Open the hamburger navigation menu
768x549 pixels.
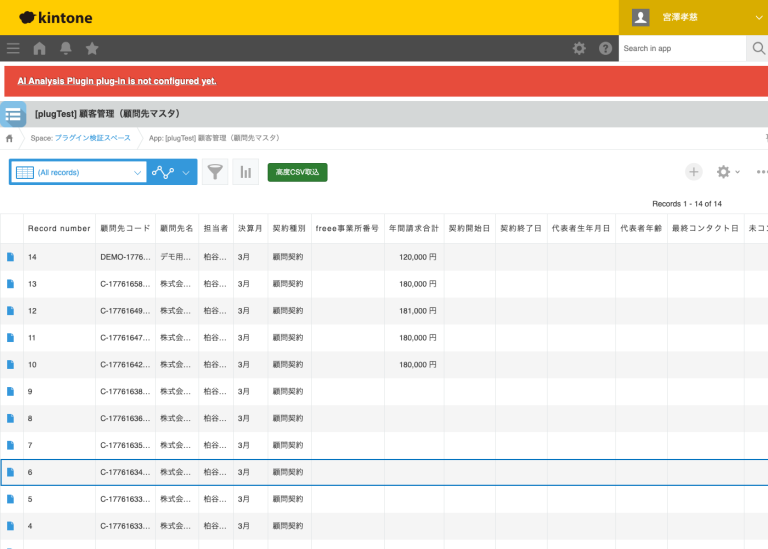pyautogui.click(x=13, y=48)
